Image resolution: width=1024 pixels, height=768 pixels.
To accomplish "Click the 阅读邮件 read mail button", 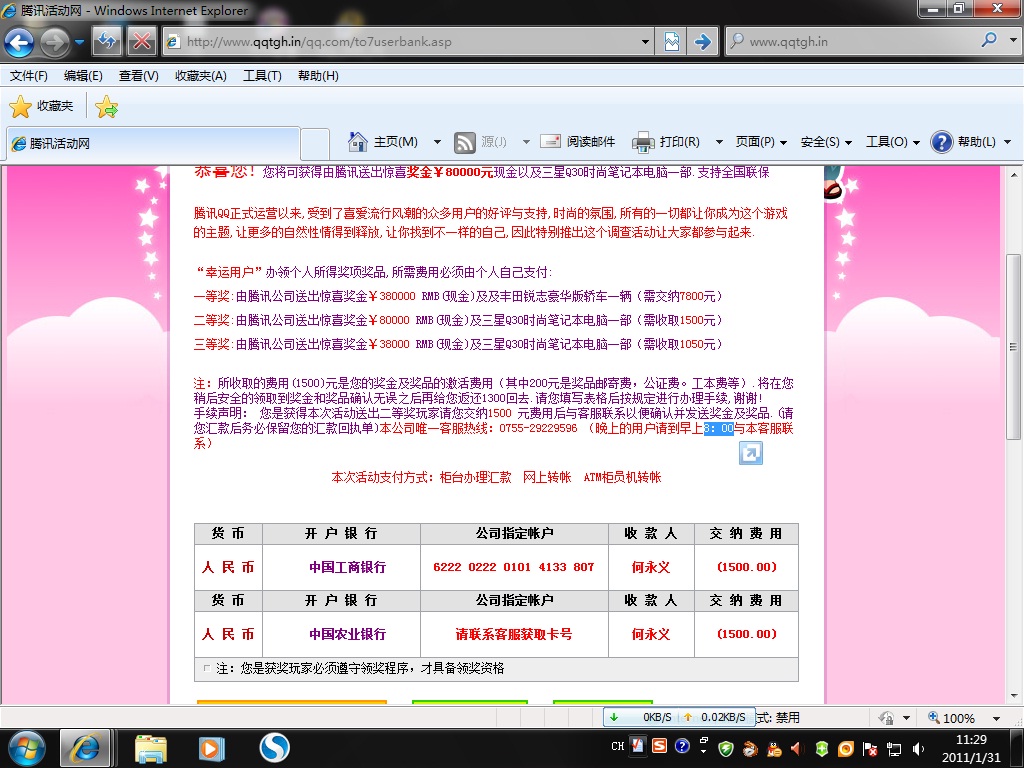I will point(578,142).
